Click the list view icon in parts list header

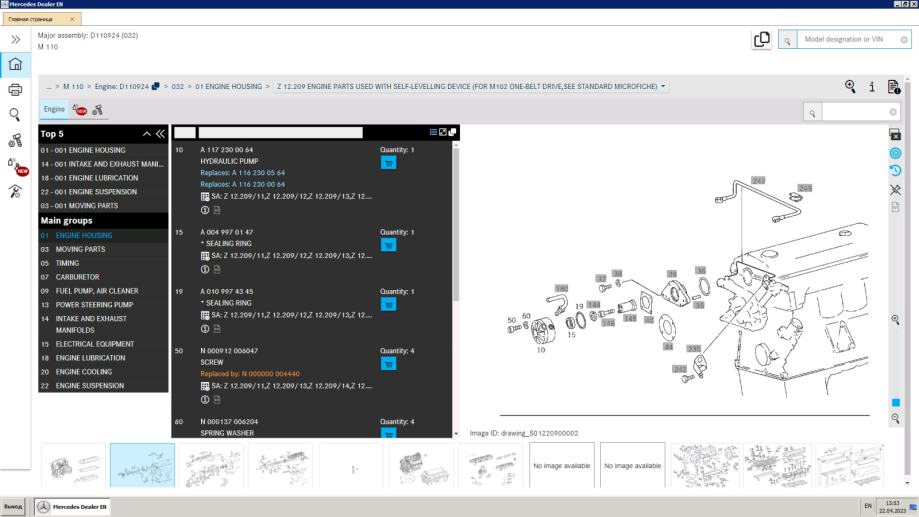click(x=433, y=132)
